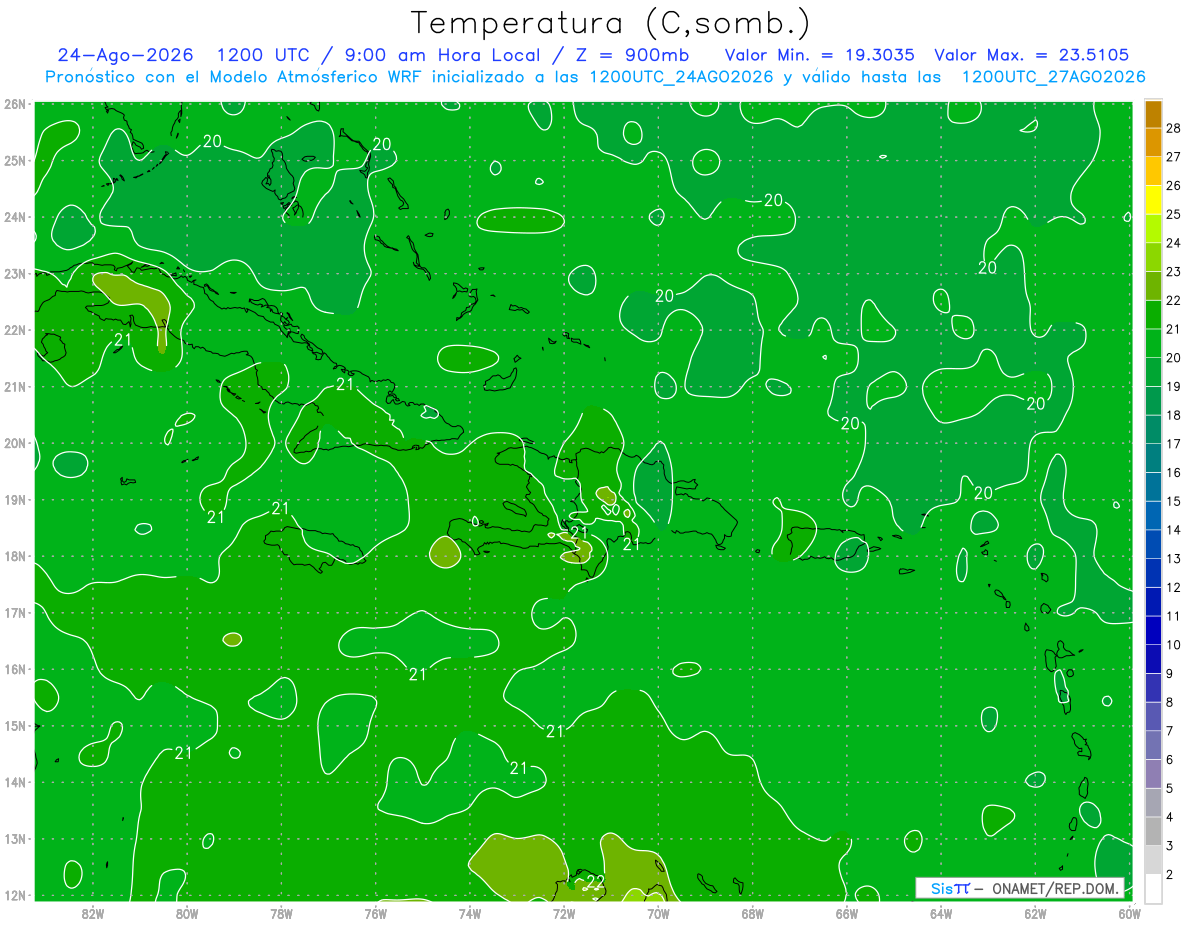This screenshot has width=1200, height=927.
Task: Click latitude axis label '17N'
Action: pos(14,612)
